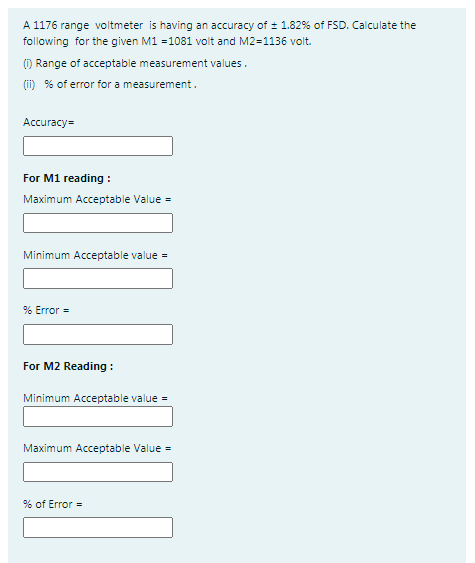Click '(ii) % of error for a measurement' line
Viewport: 475px width, 563px height.
(x=110, y=84)
